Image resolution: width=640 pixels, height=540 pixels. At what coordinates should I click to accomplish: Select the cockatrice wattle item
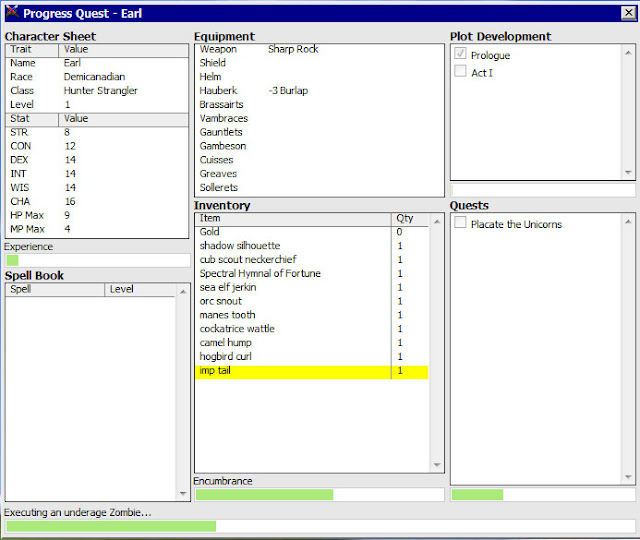(x=312, y=329)
